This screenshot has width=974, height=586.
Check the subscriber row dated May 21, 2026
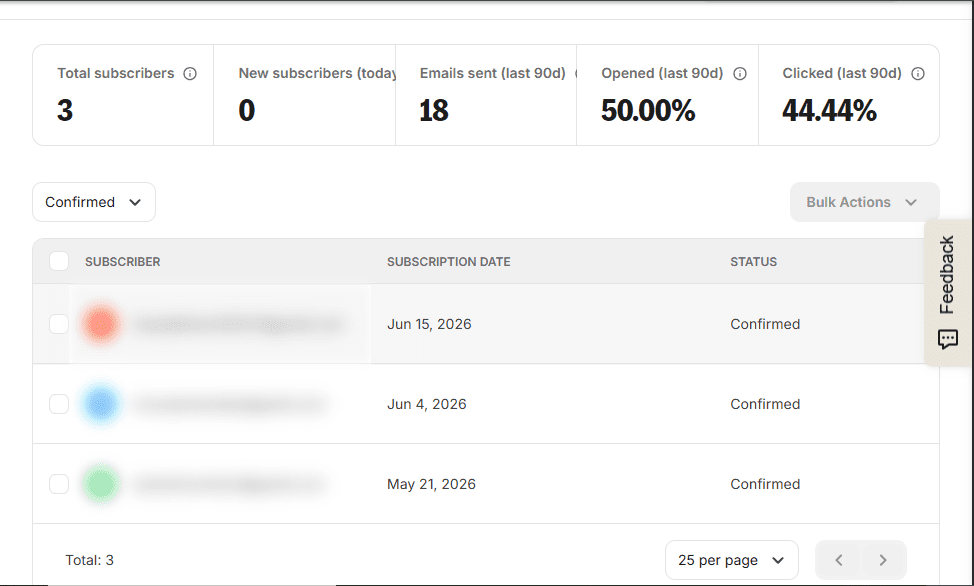59,483
